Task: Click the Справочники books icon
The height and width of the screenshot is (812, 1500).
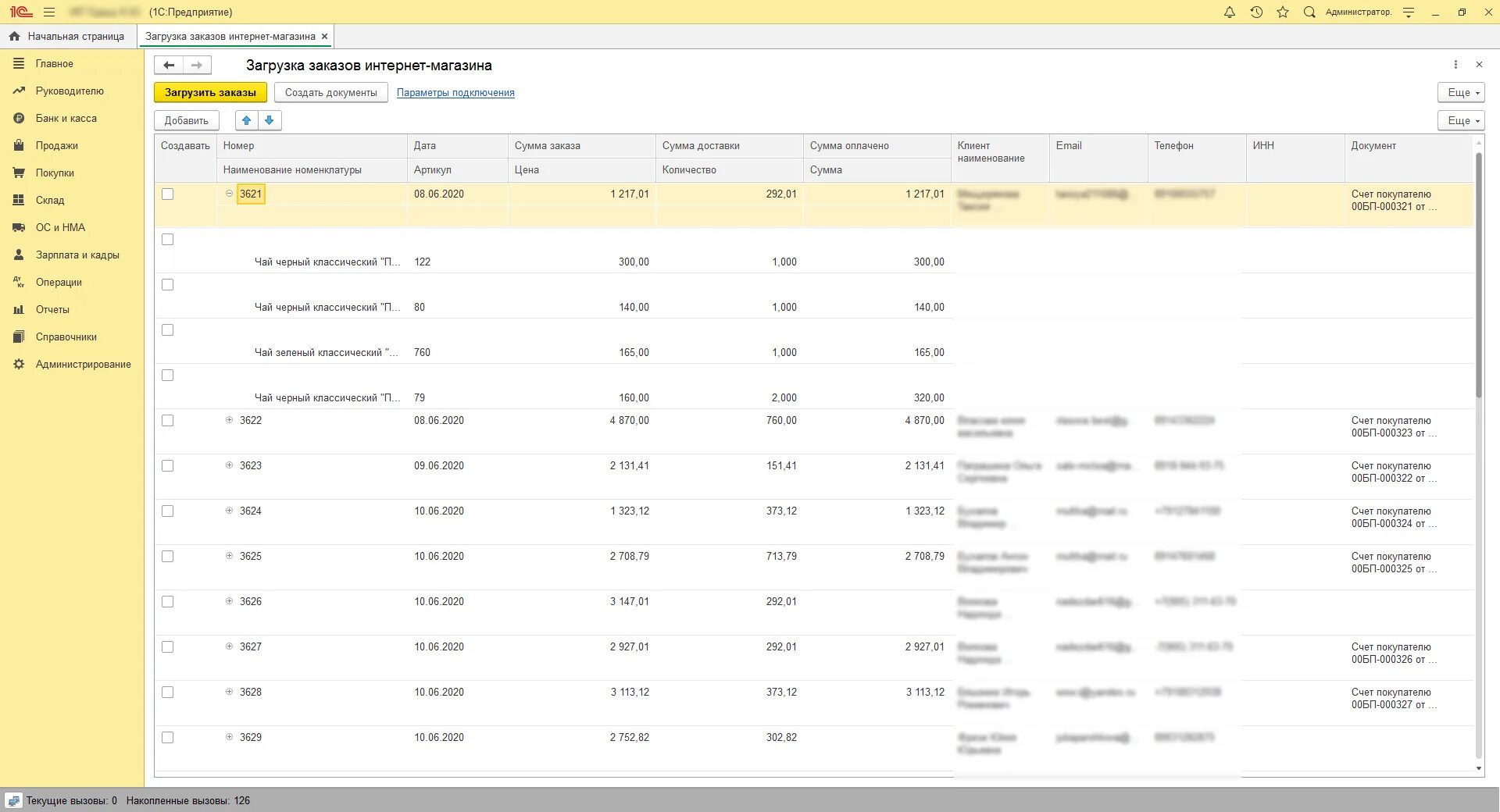Action: (x=19, y=337)
